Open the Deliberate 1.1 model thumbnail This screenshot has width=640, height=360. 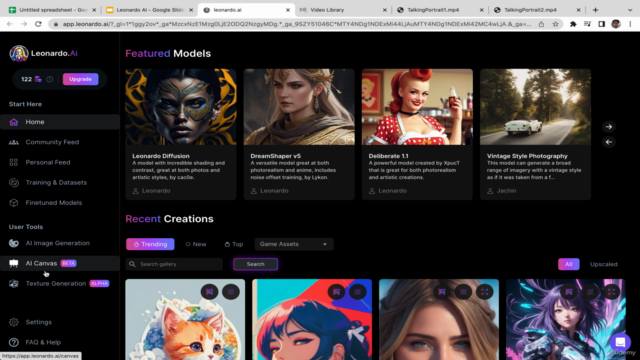click(x=417, y=107)
